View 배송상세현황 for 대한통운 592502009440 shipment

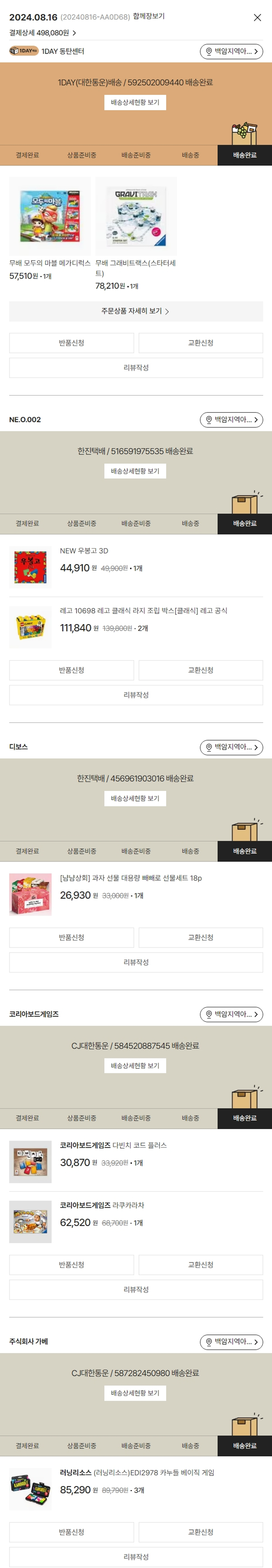pos(135,102)
